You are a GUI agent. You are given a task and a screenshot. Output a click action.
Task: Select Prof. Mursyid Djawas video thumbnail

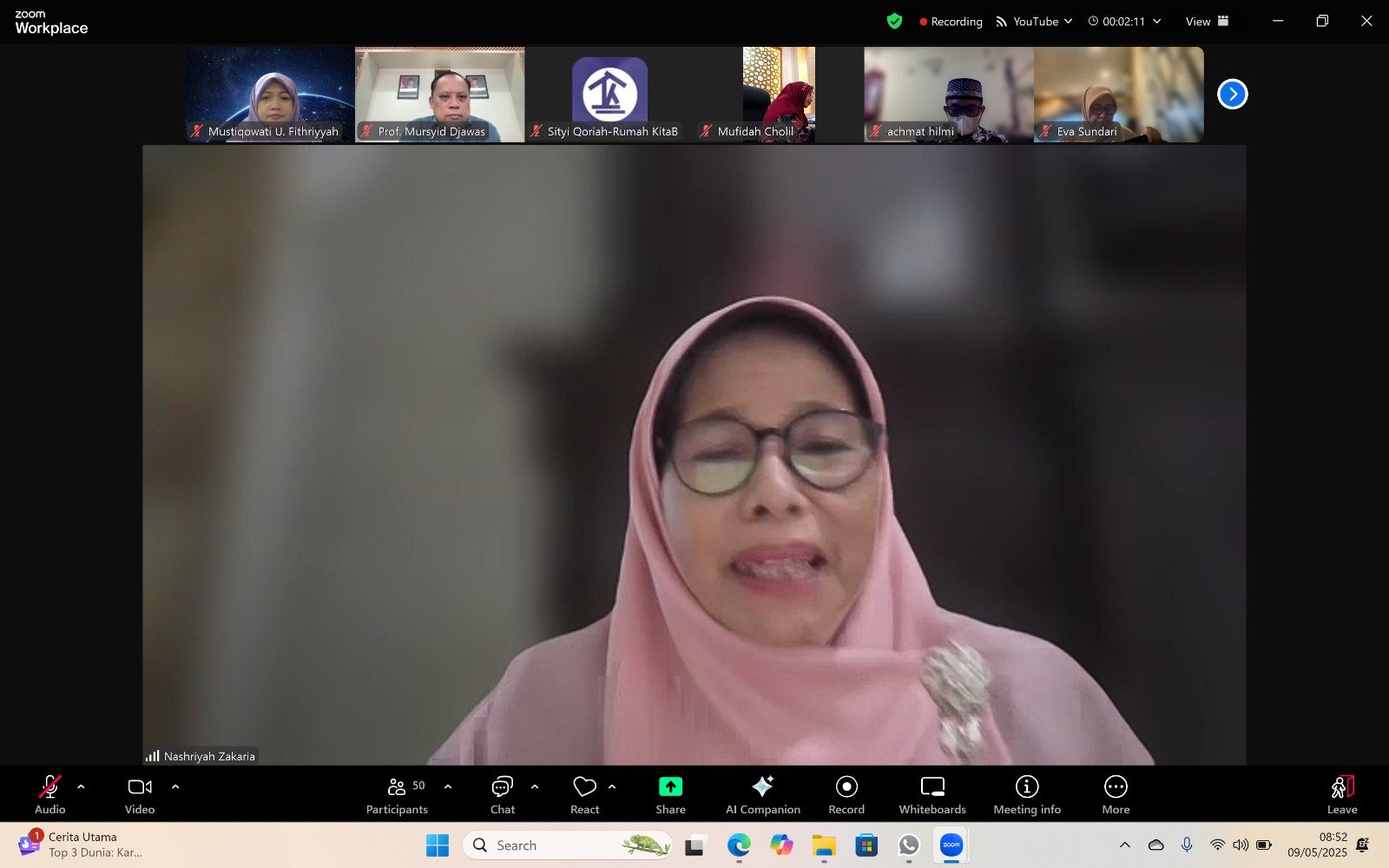(439, 94)
